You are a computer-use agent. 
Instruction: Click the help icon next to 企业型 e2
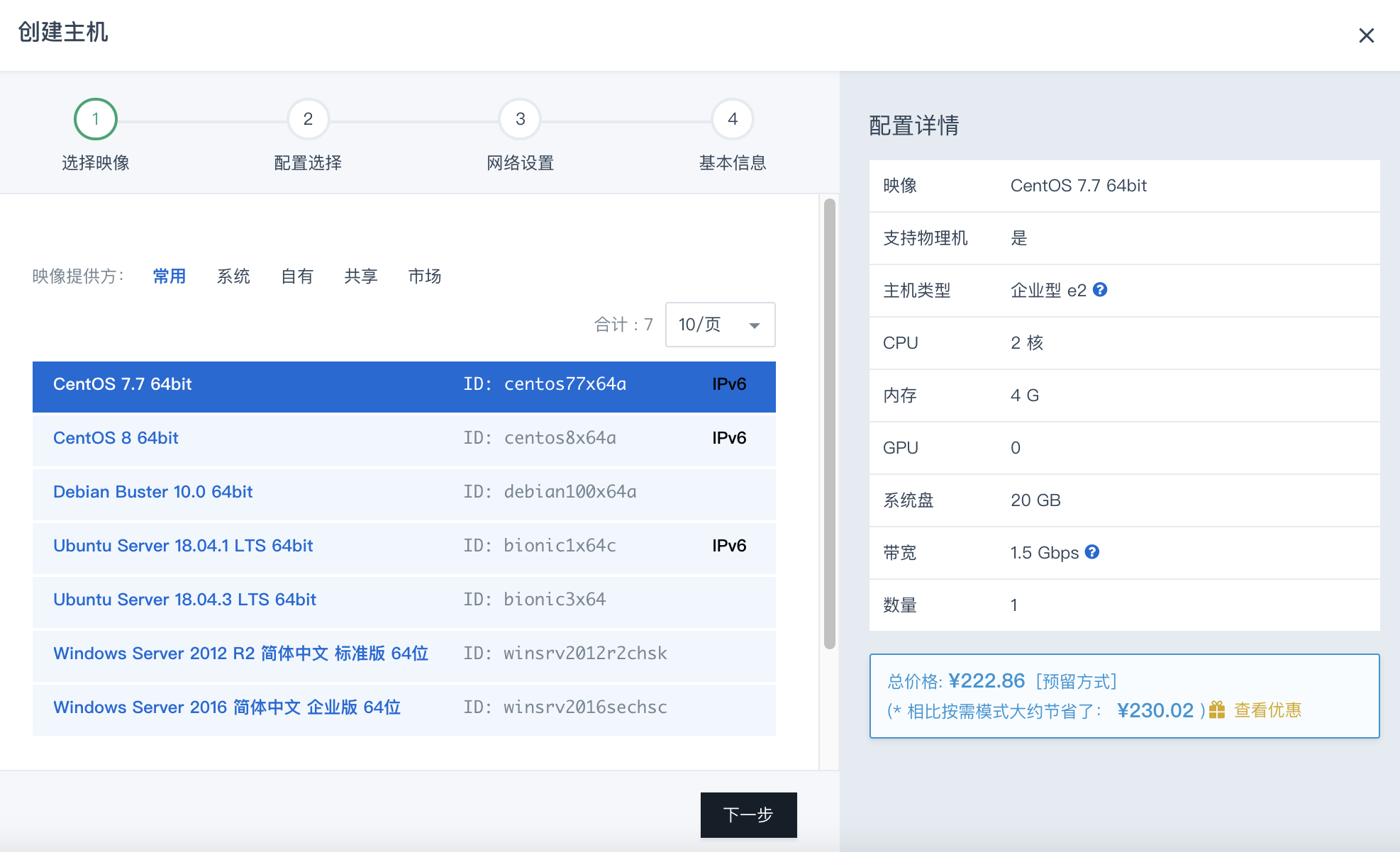click(1100, 289)
